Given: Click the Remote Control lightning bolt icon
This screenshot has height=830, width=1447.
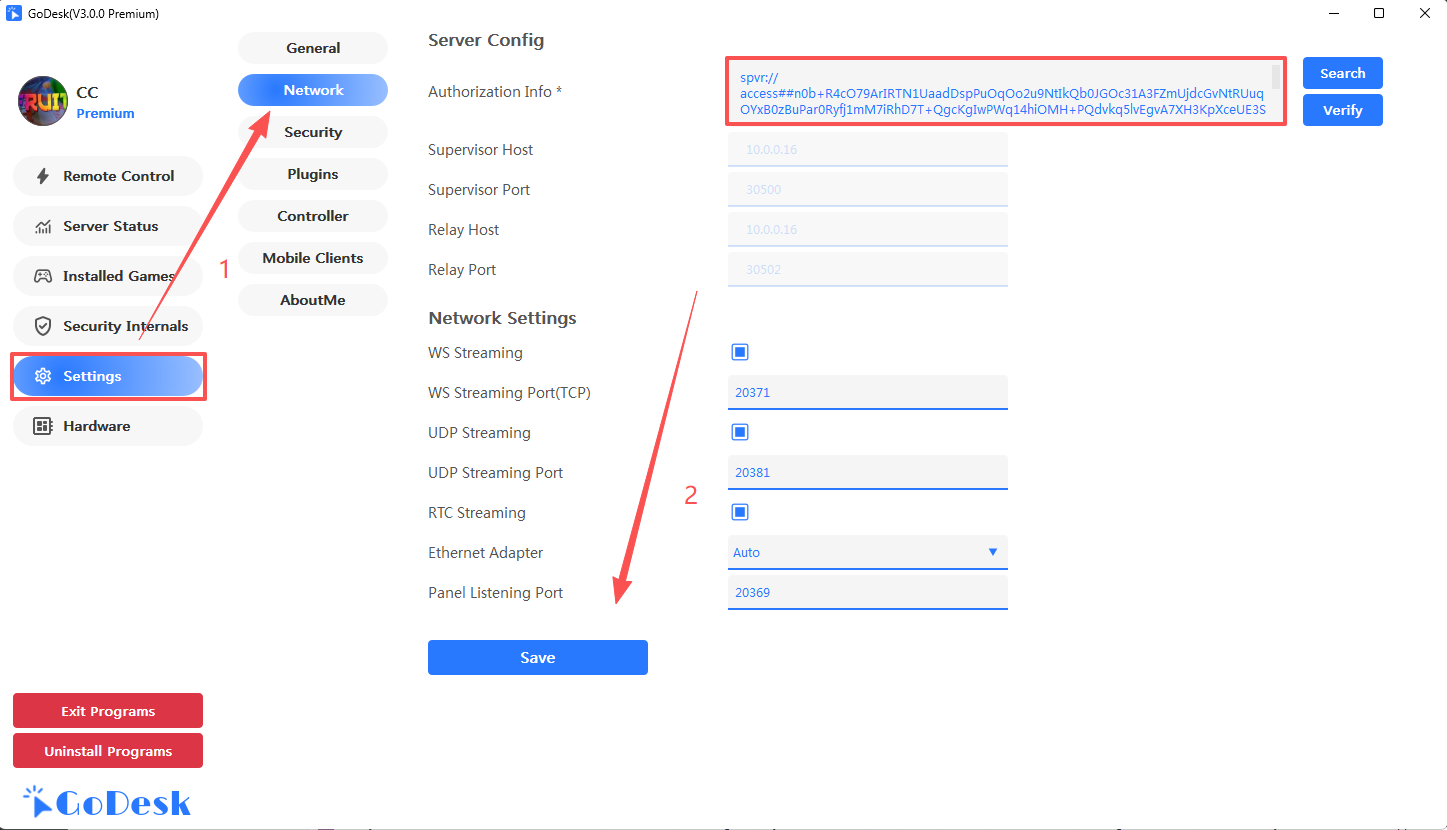Looking at the screenshot, I should (x=43, y=176).
